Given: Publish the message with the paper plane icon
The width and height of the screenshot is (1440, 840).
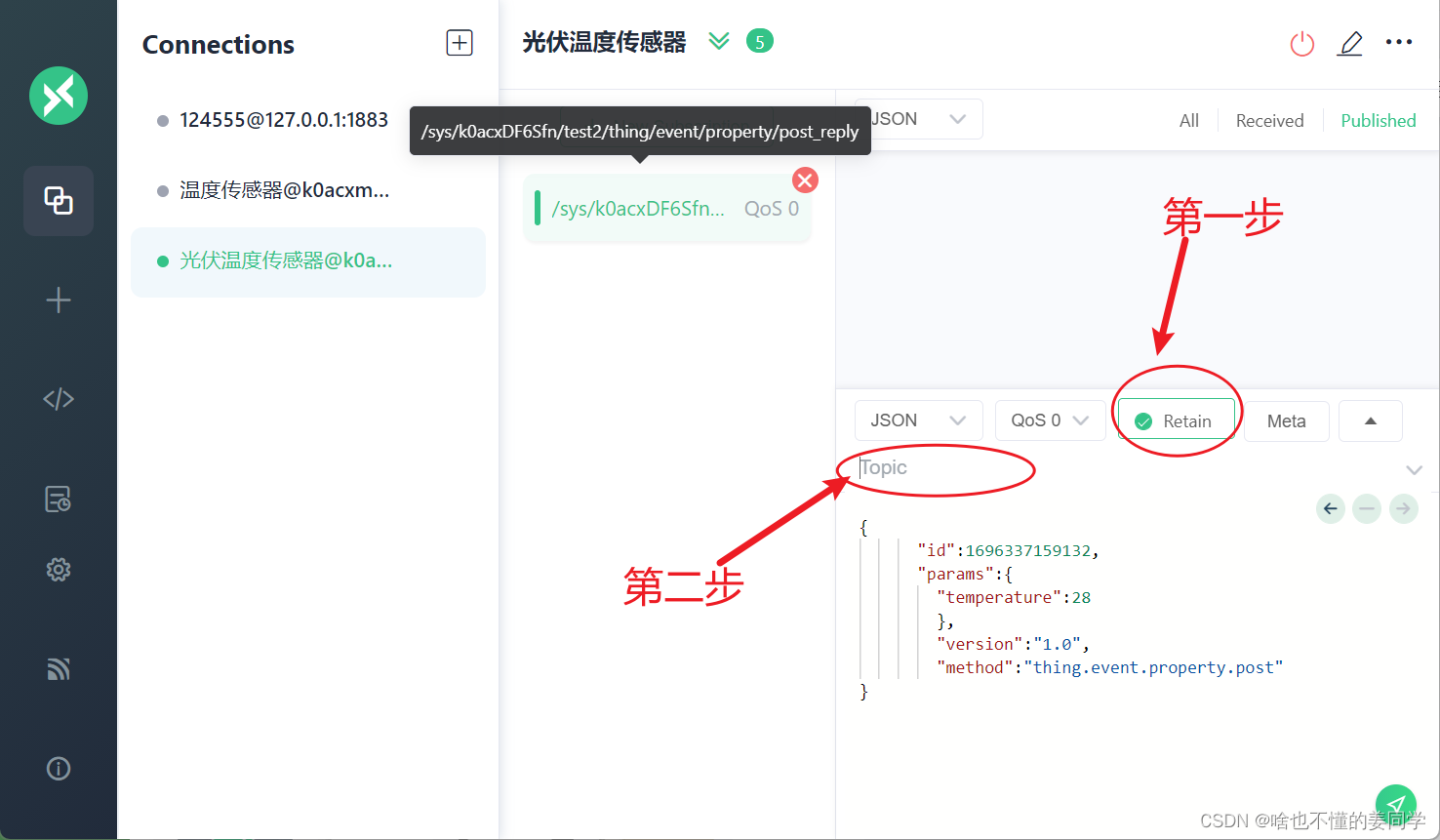Looking at the screenshot, I should (x=1395, y=804).
